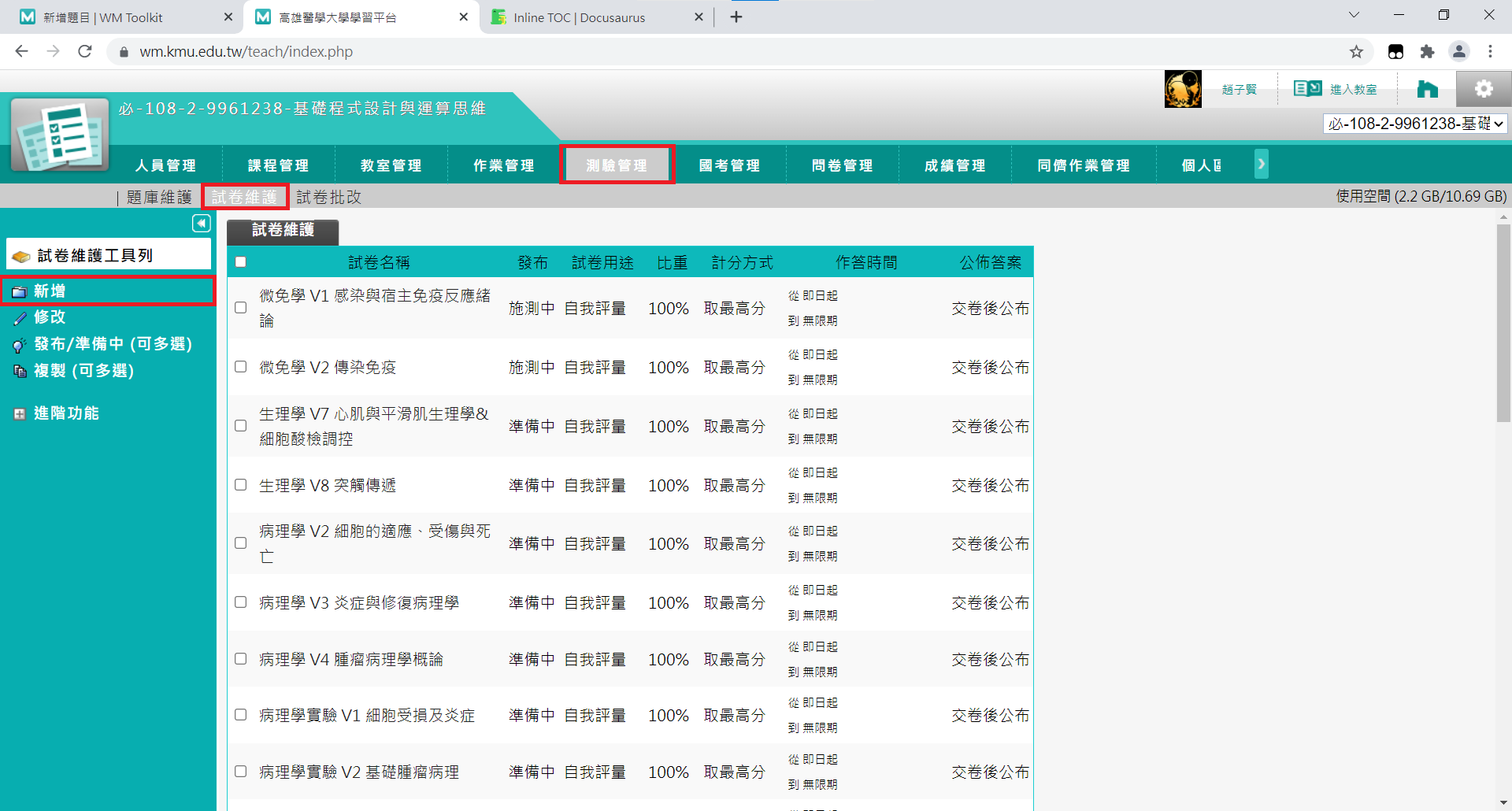Go back with browser back arrow

pyautogui.click(x=21, y=52)
